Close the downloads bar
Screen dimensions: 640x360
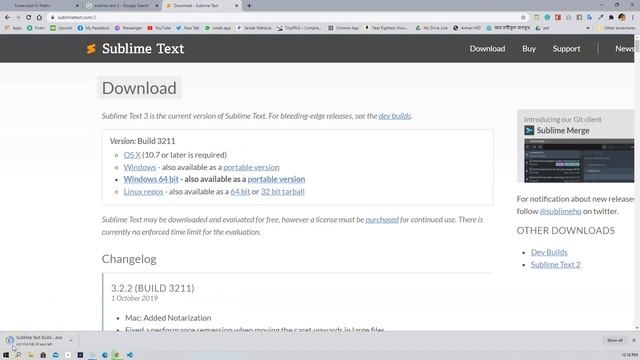pyautogui.click(x=634, y=340)
